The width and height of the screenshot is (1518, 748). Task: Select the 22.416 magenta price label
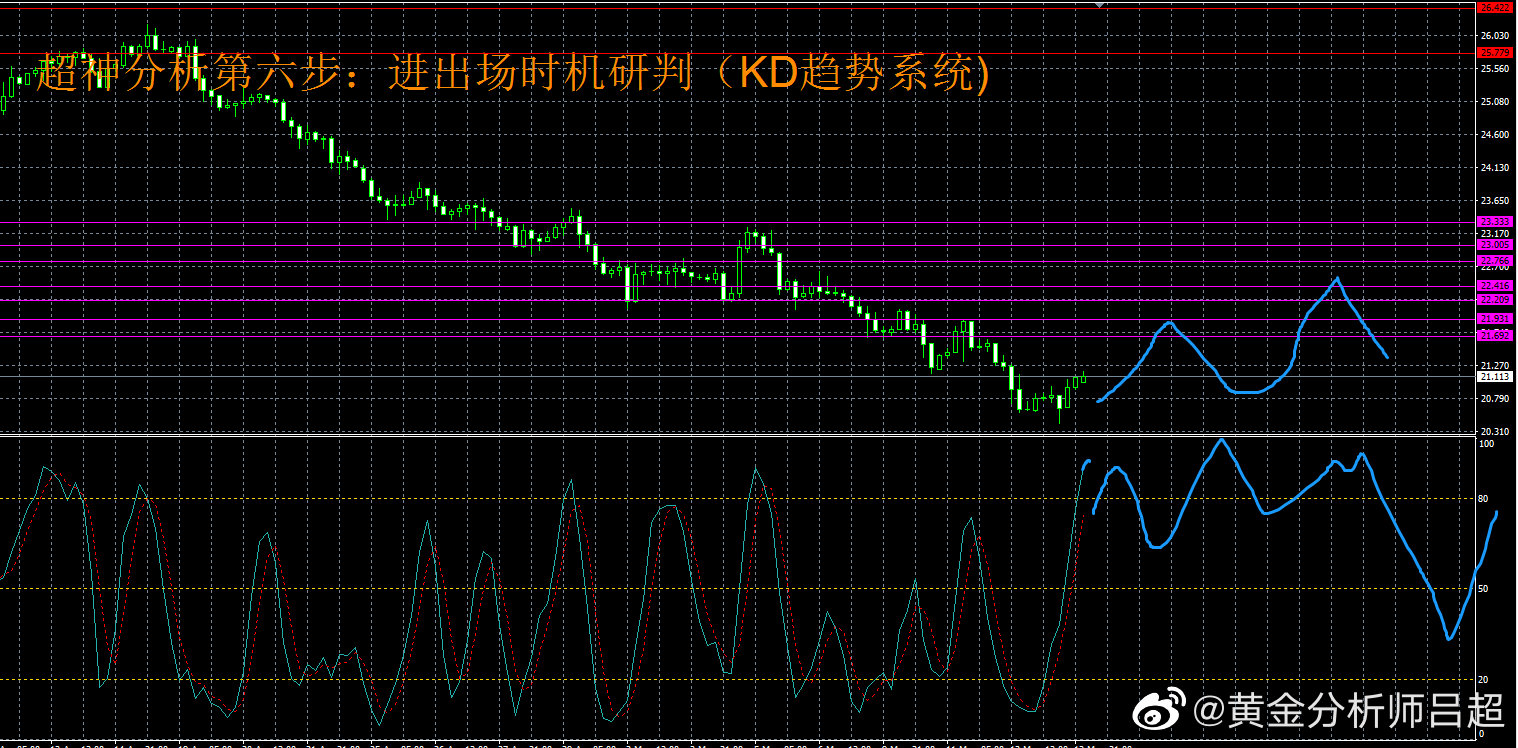1495,286
